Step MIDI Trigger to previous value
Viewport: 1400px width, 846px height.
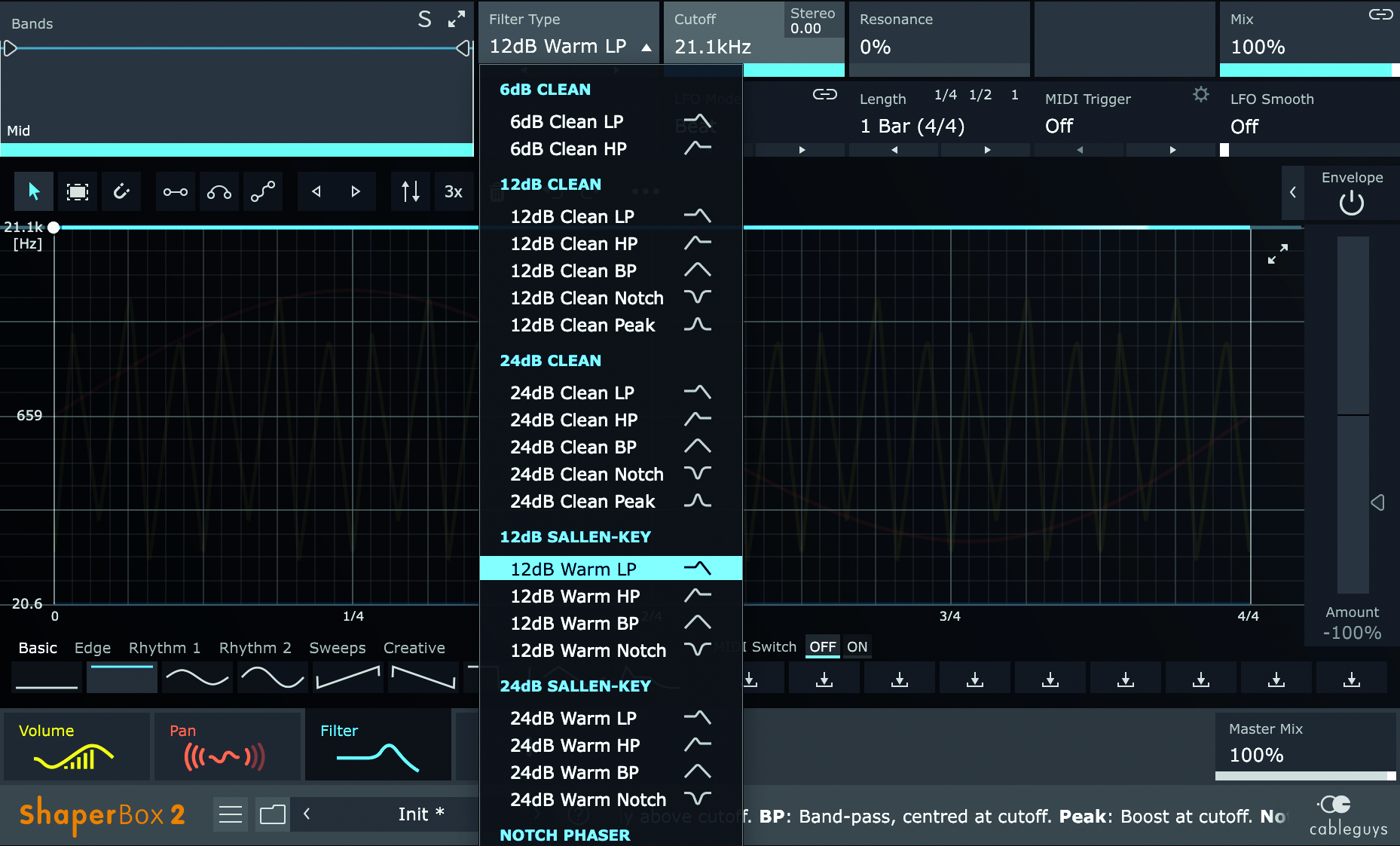1080,150
